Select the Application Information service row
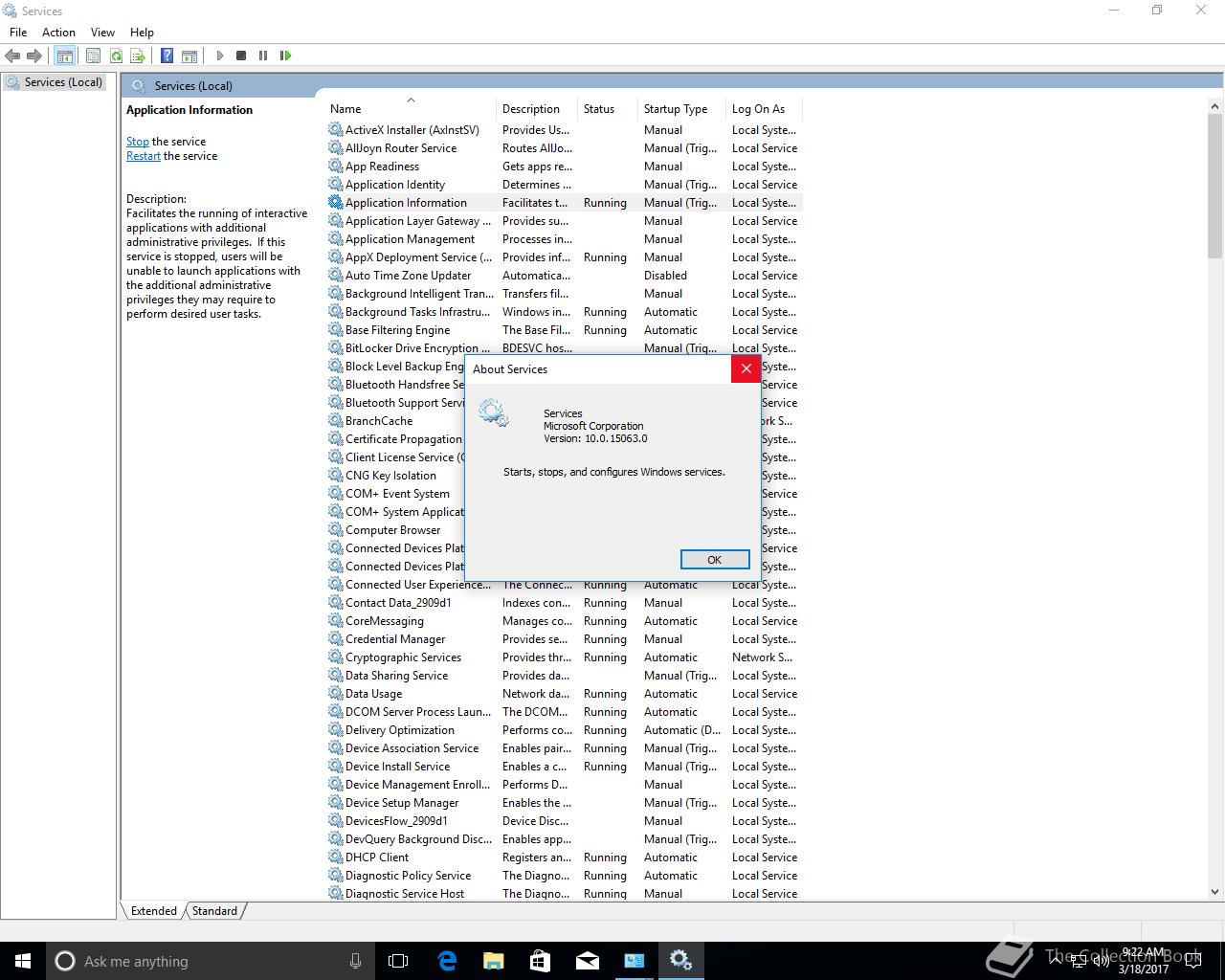Viewport: 1225px width, 980px height. click(564, 202)
